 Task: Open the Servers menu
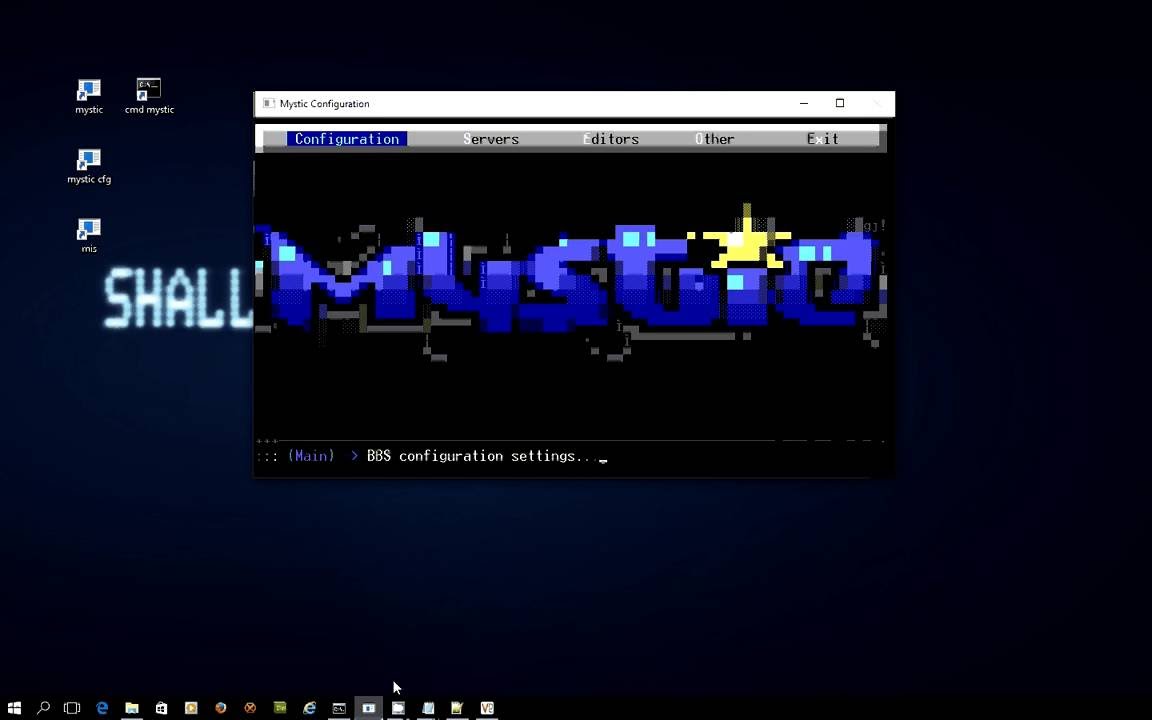(491, 139)
